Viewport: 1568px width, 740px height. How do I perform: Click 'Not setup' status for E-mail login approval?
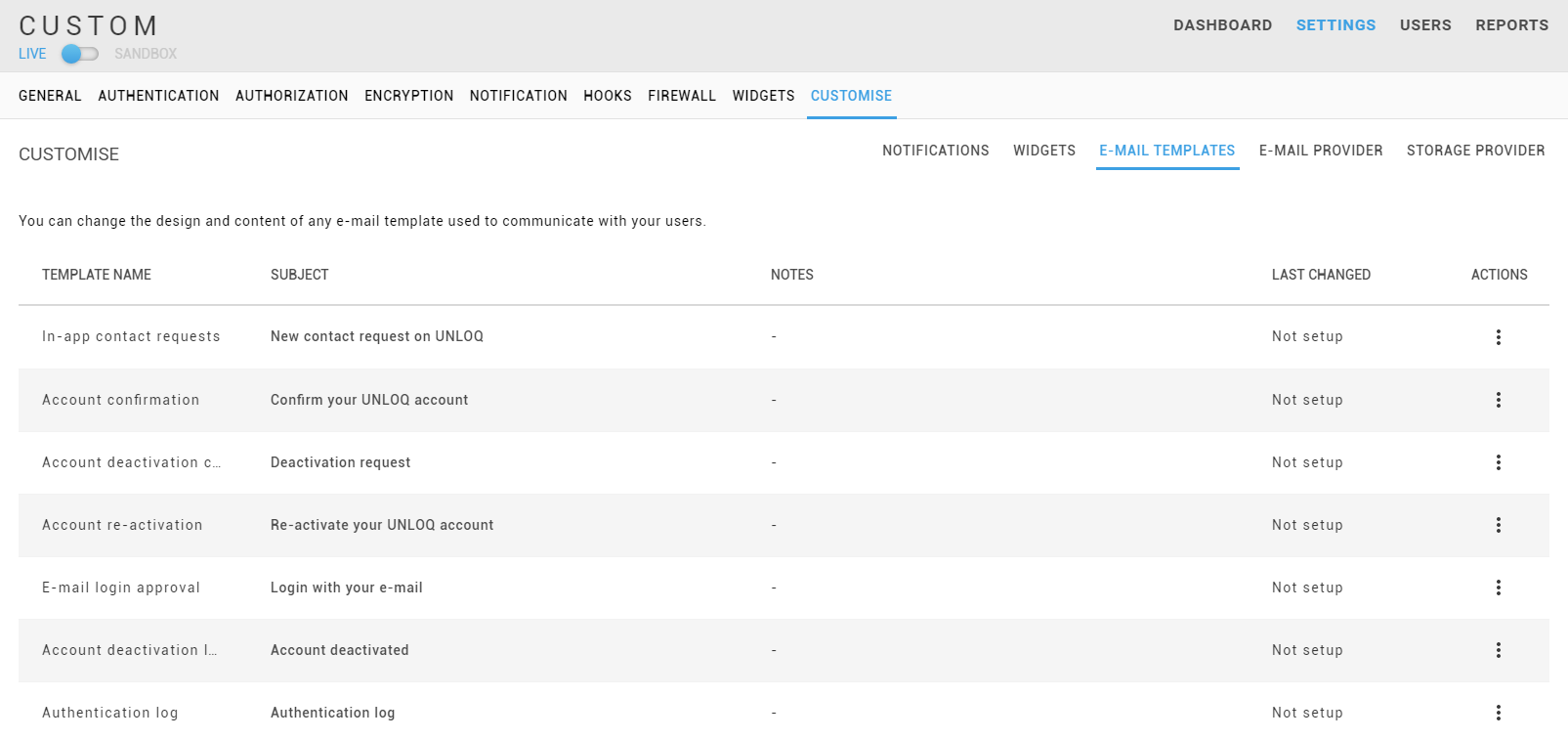pyautogui.click(x=1307, y=588)
